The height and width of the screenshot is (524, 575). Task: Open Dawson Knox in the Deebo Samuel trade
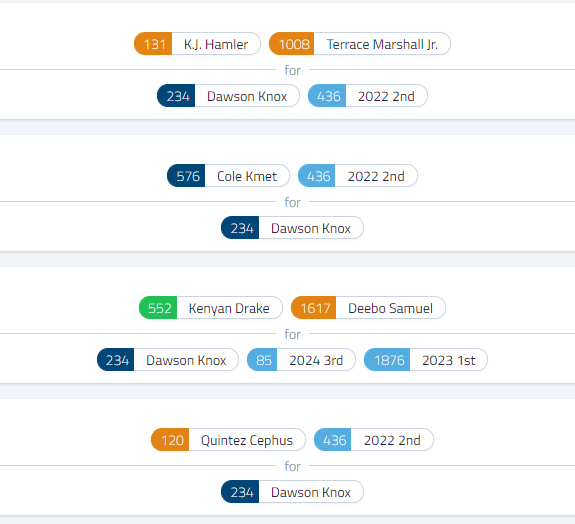[168, 360]
